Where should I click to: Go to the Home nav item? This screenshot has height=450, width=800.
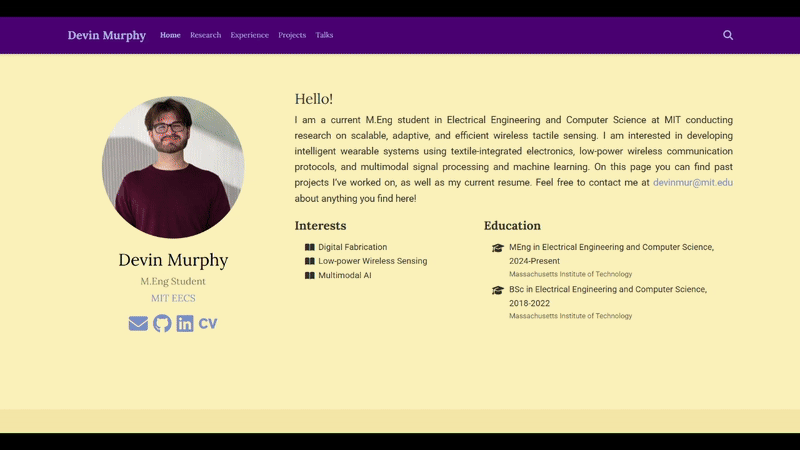coord(170,35)
